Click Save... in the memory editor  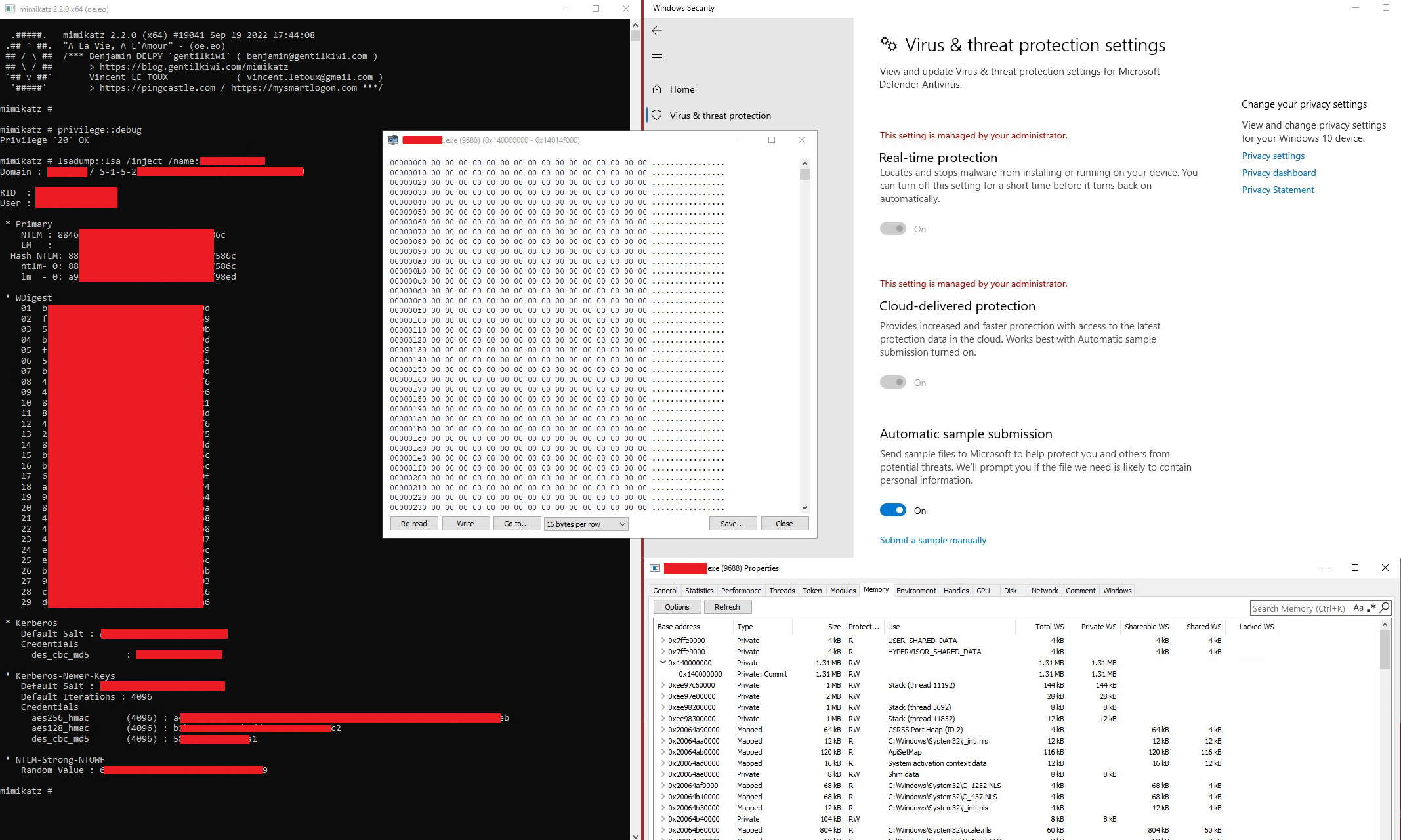point(732,524)
